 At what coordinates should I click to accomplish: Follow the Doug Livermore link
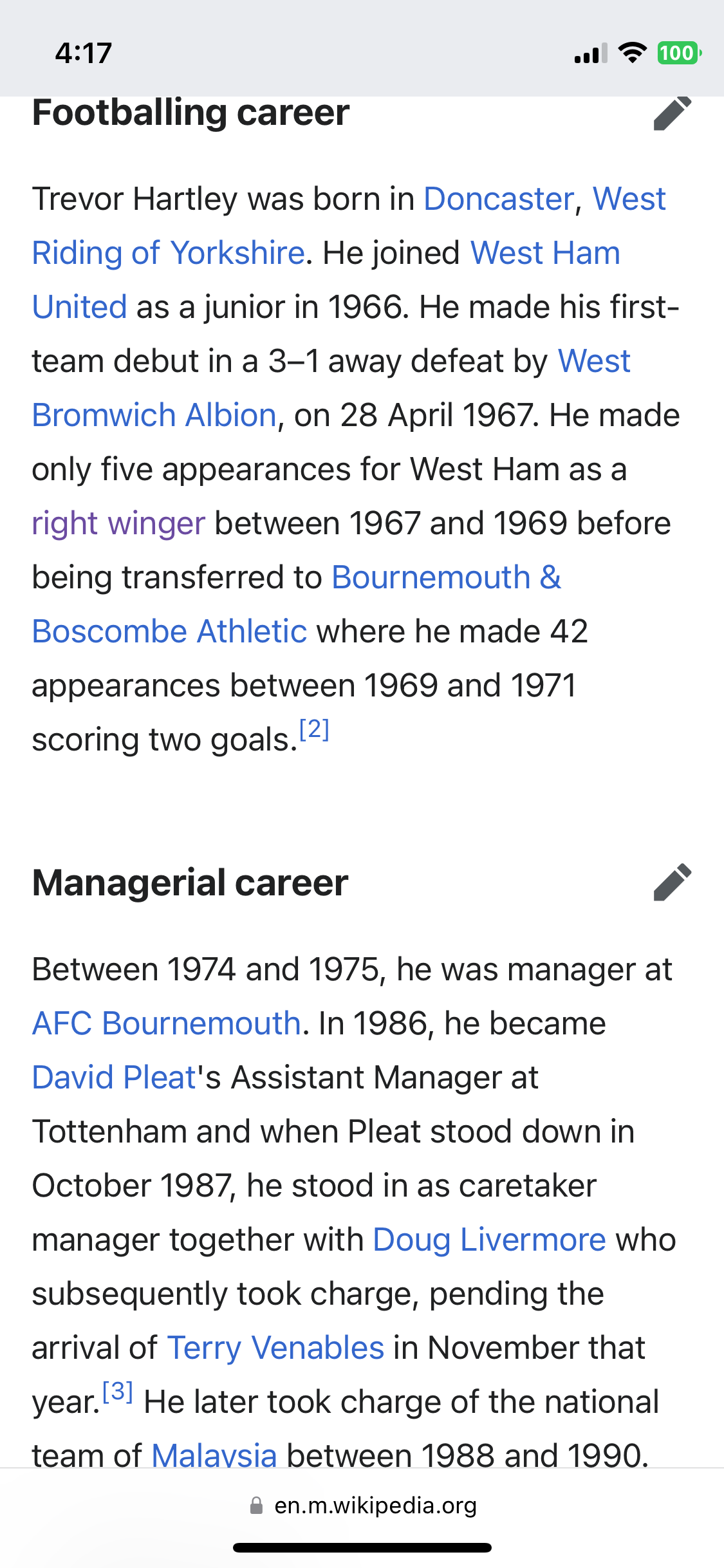[490, 1240]
